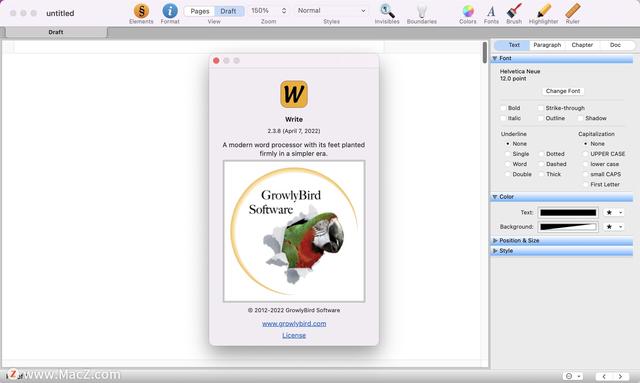640x383 pixels.
Task: Enable the Outline checkbox
Action: (x=540, y=118)
